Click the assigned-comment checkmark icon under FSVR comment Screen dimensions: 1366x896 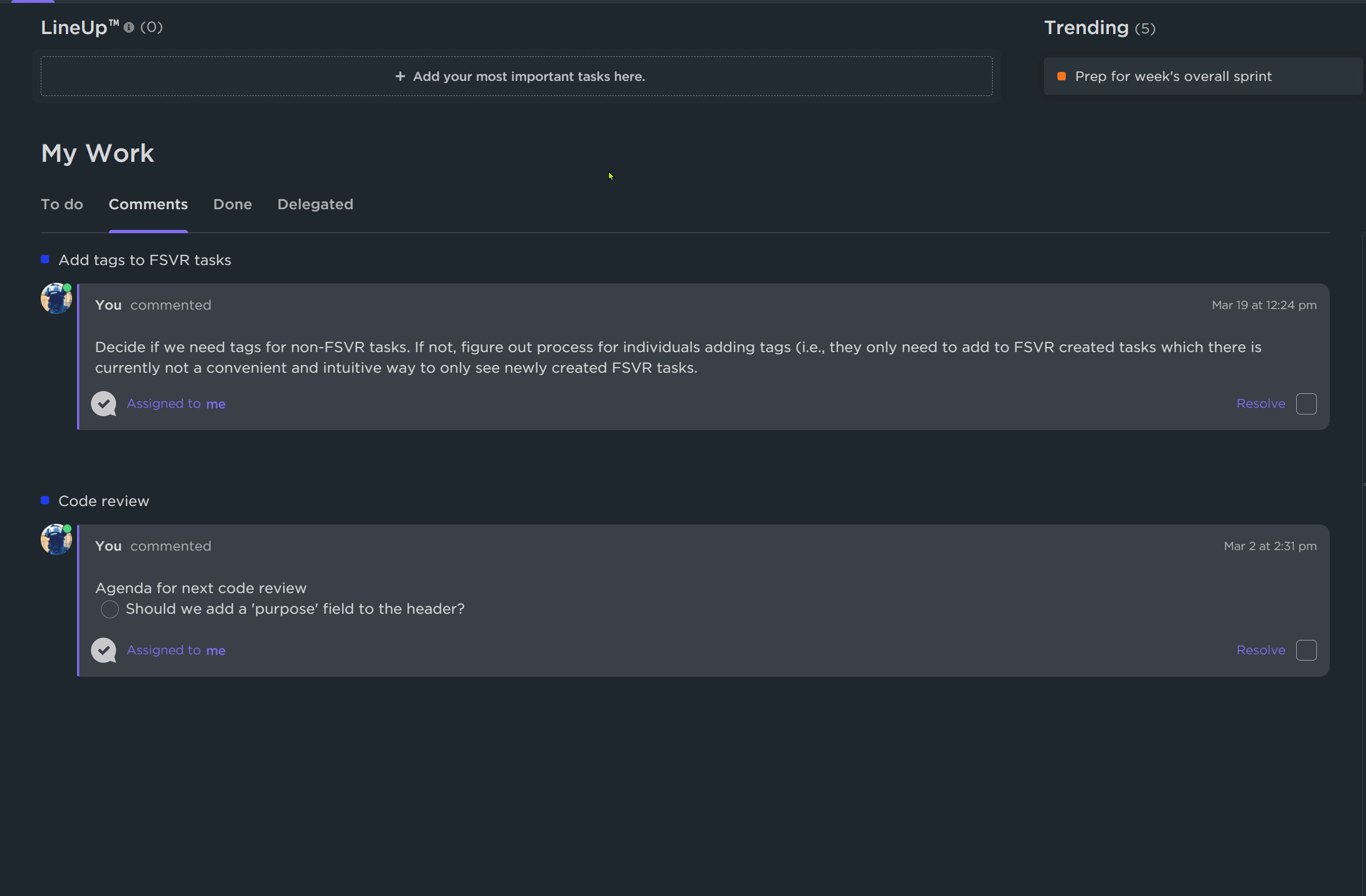[104, 403]
